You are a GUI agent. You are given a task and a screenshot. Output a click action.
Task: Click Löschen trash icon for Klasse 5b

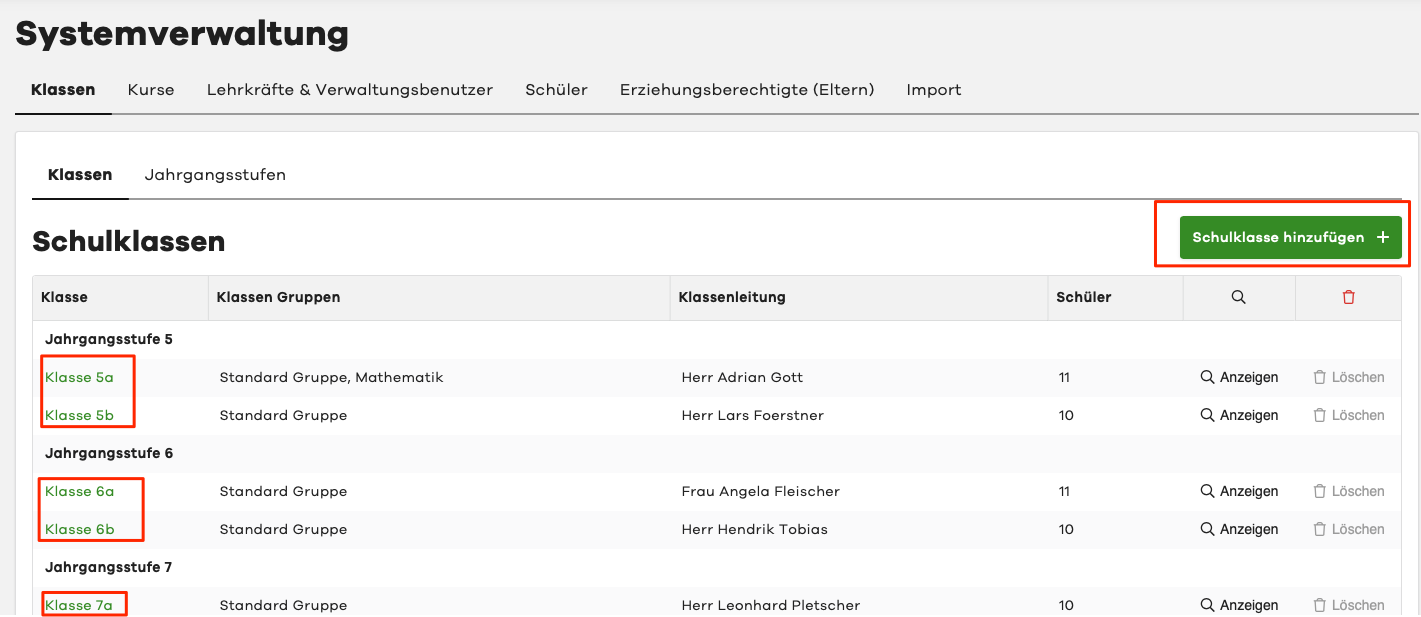(1319, 415)
